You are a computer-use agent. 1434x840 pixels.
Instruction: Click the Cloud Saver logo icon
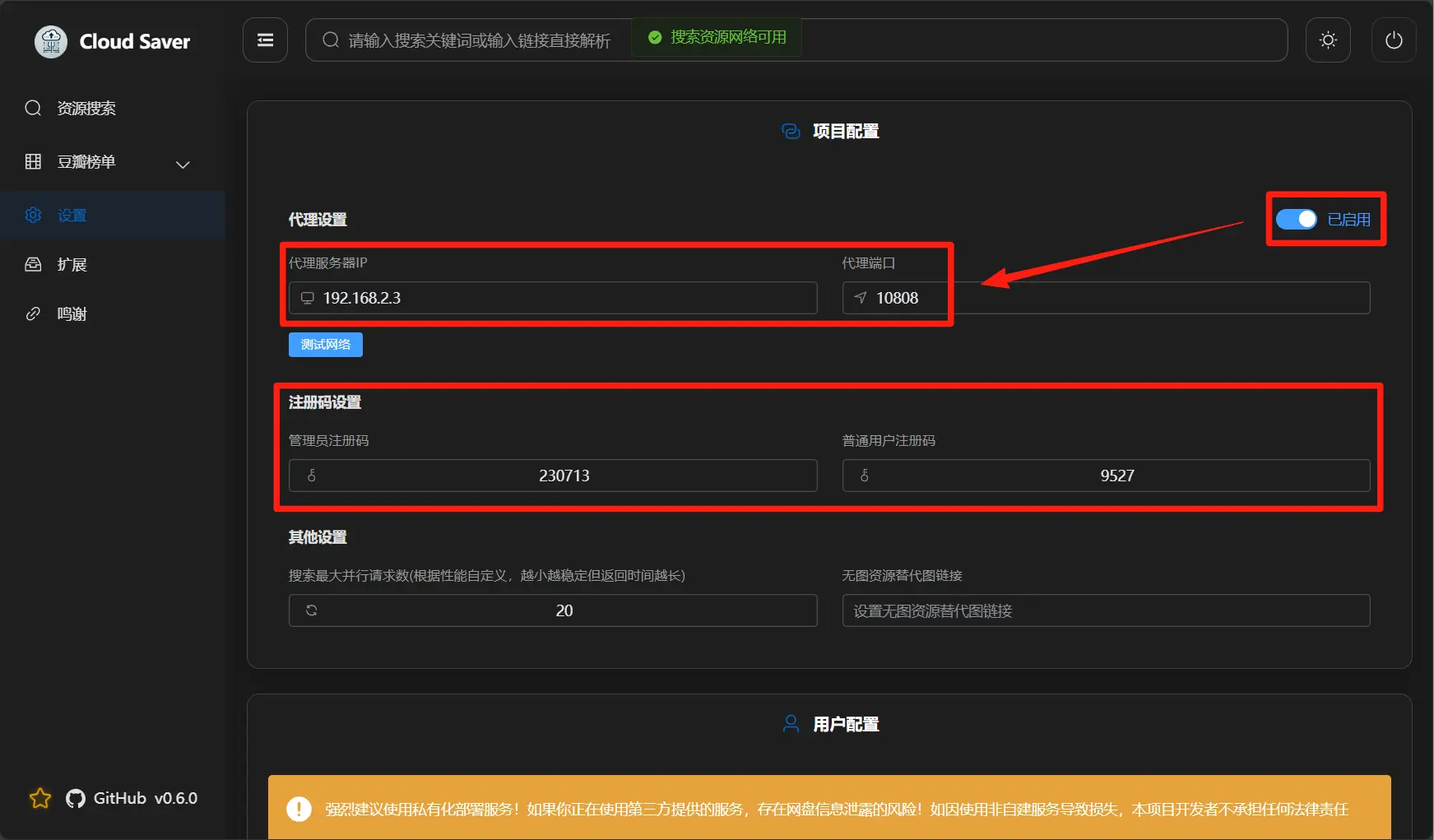pos(51,41)
